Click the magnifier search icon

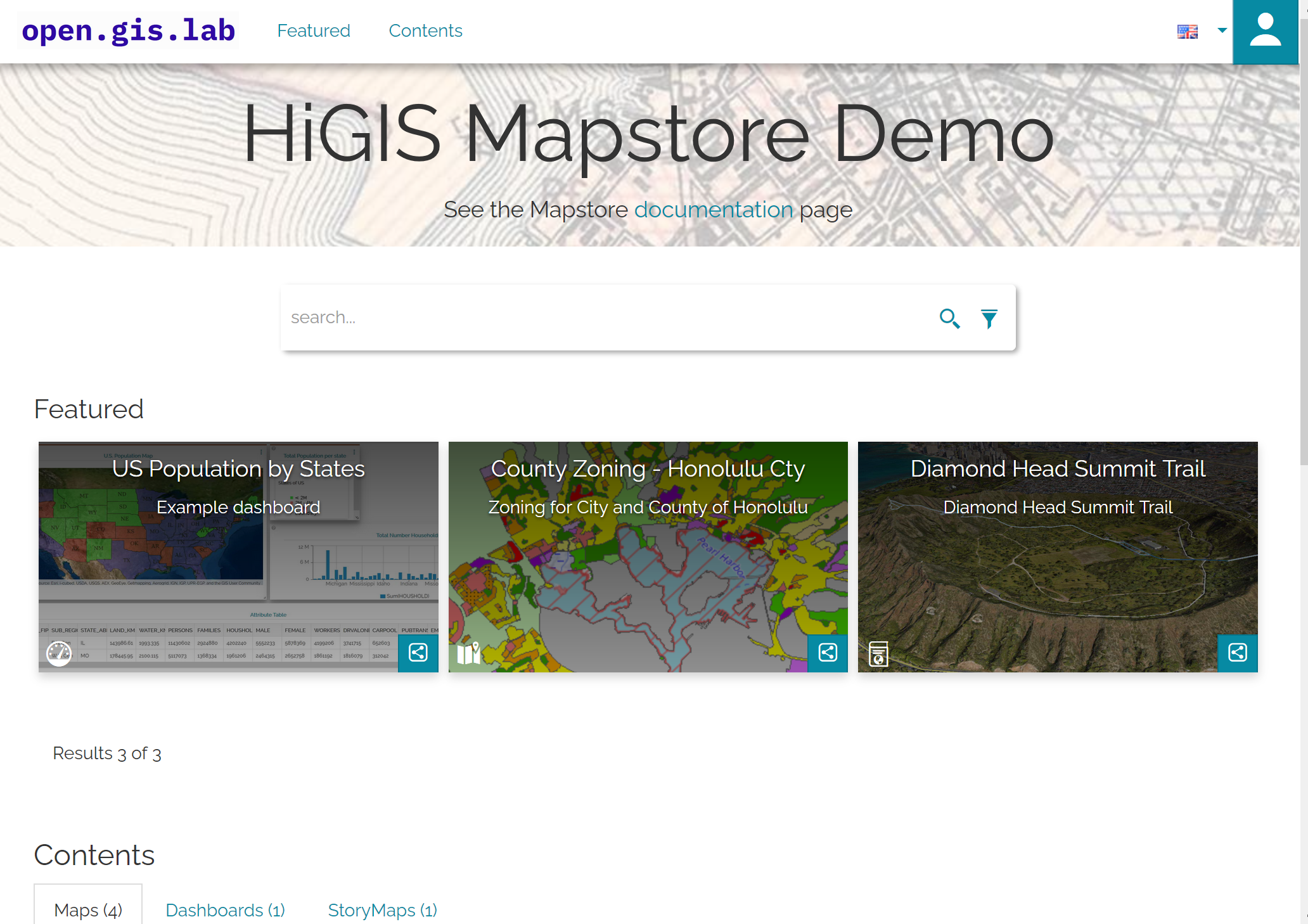point(949,318)
